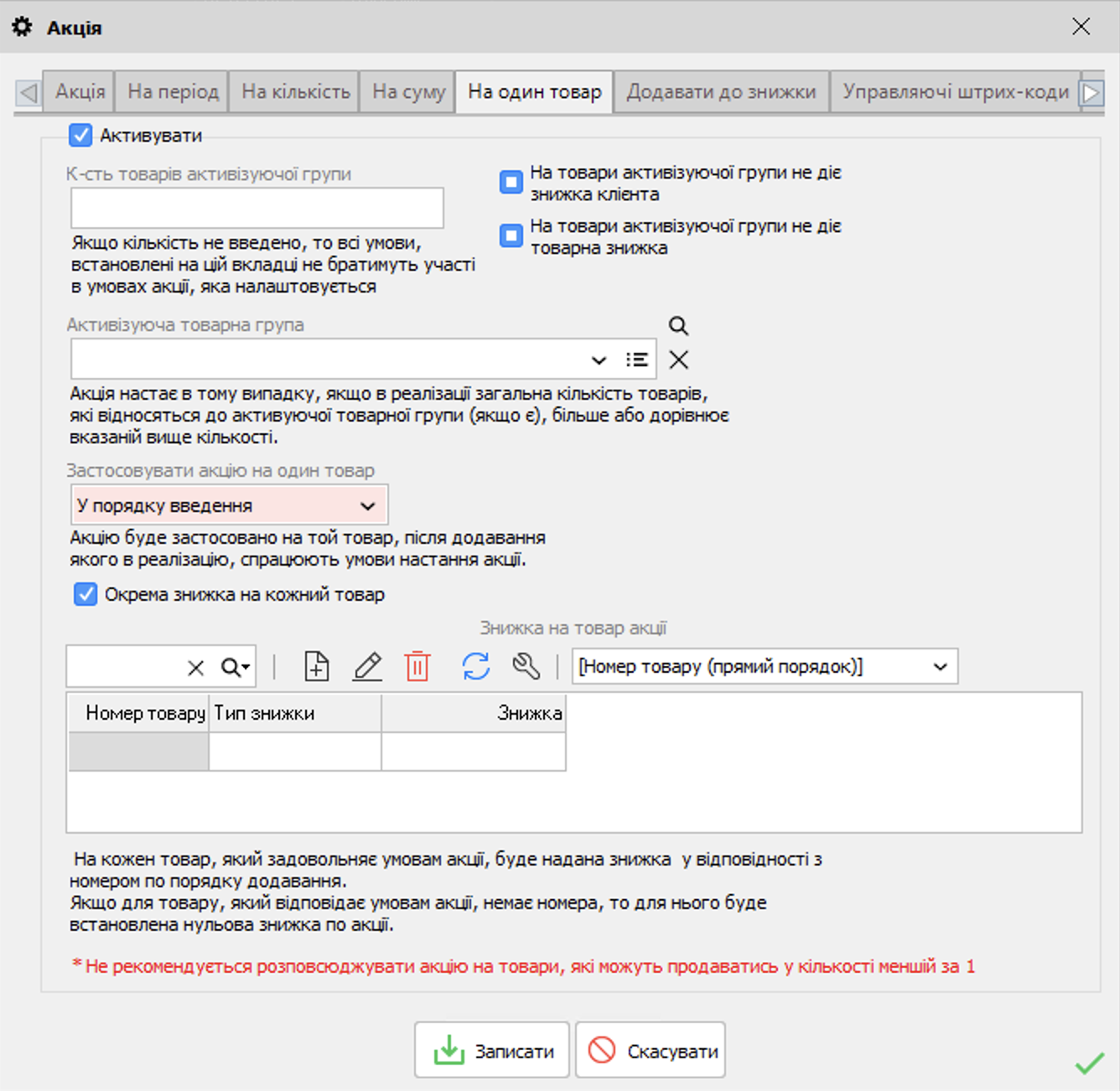Click the add new record icon
Image resolution: width=1120 pixels, height=1091 pixels.
tap(316, 667)
